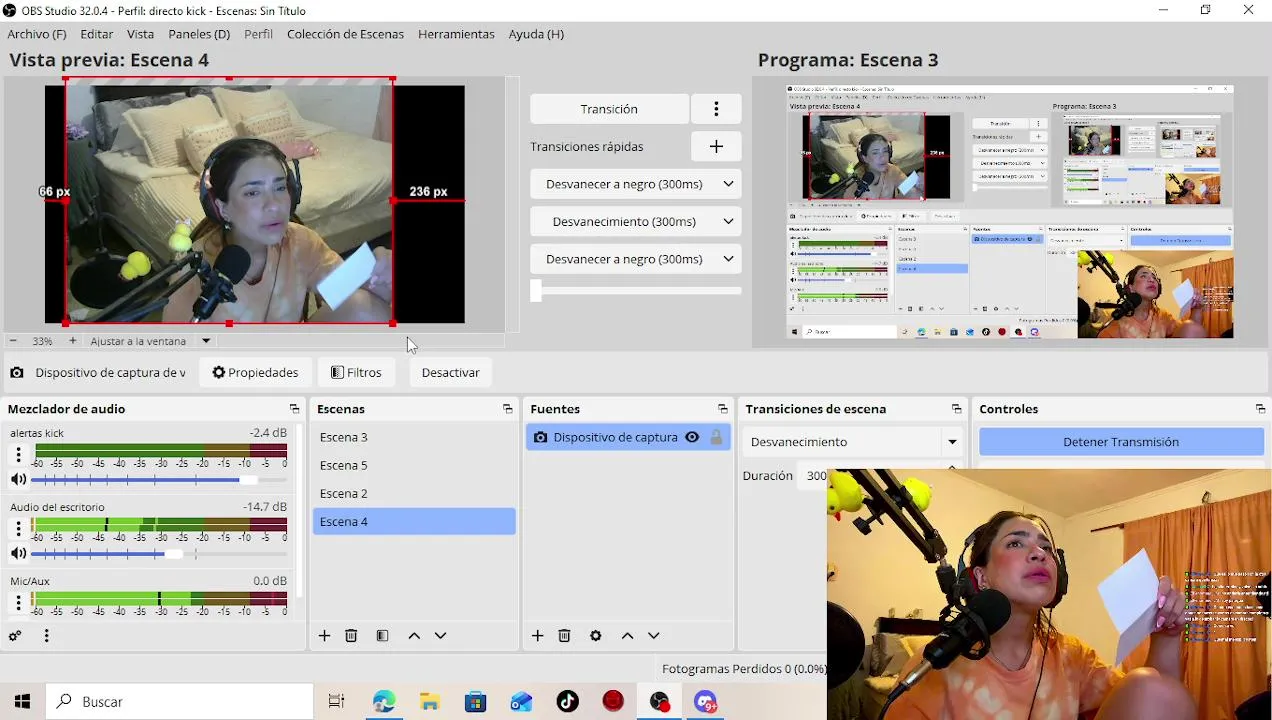Select Escena 2 in scenes list
The width and height of the screenshot is (1272, 720).
[x=414, y=493]
